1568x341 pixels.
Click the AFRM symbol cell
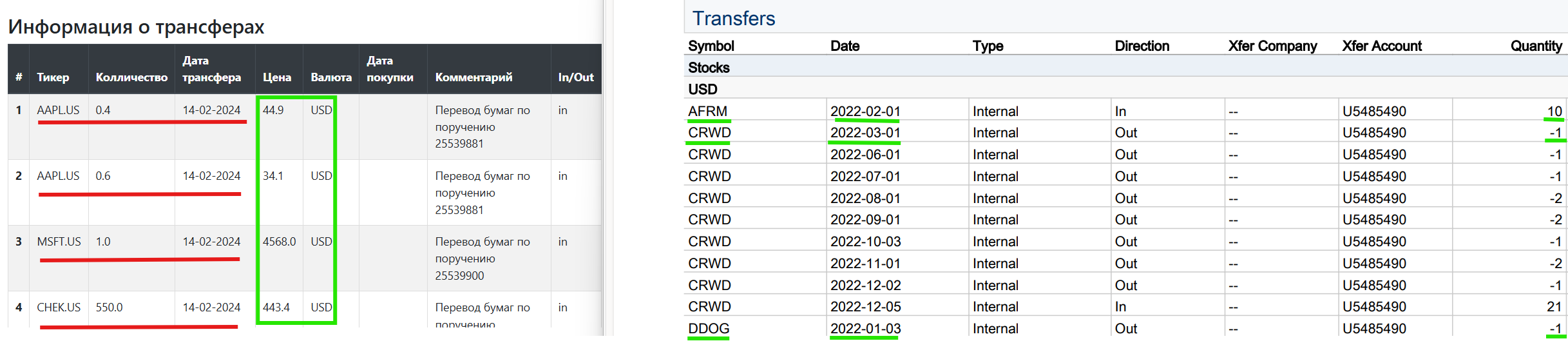pyautogui.click(x=707, y=111)
